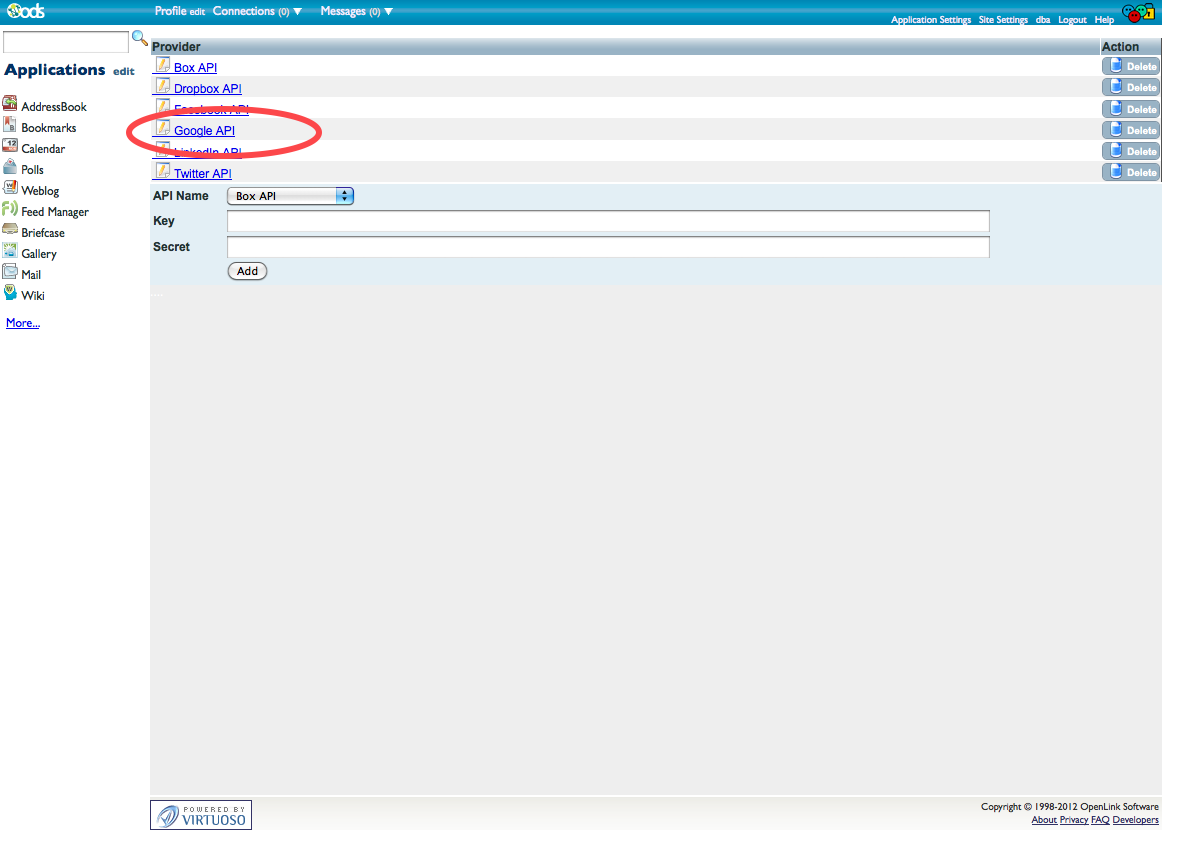Open the Weblog sidebar icon
Image resolution: width=1180 pixels, height=850 pixels.
point(10,189)
